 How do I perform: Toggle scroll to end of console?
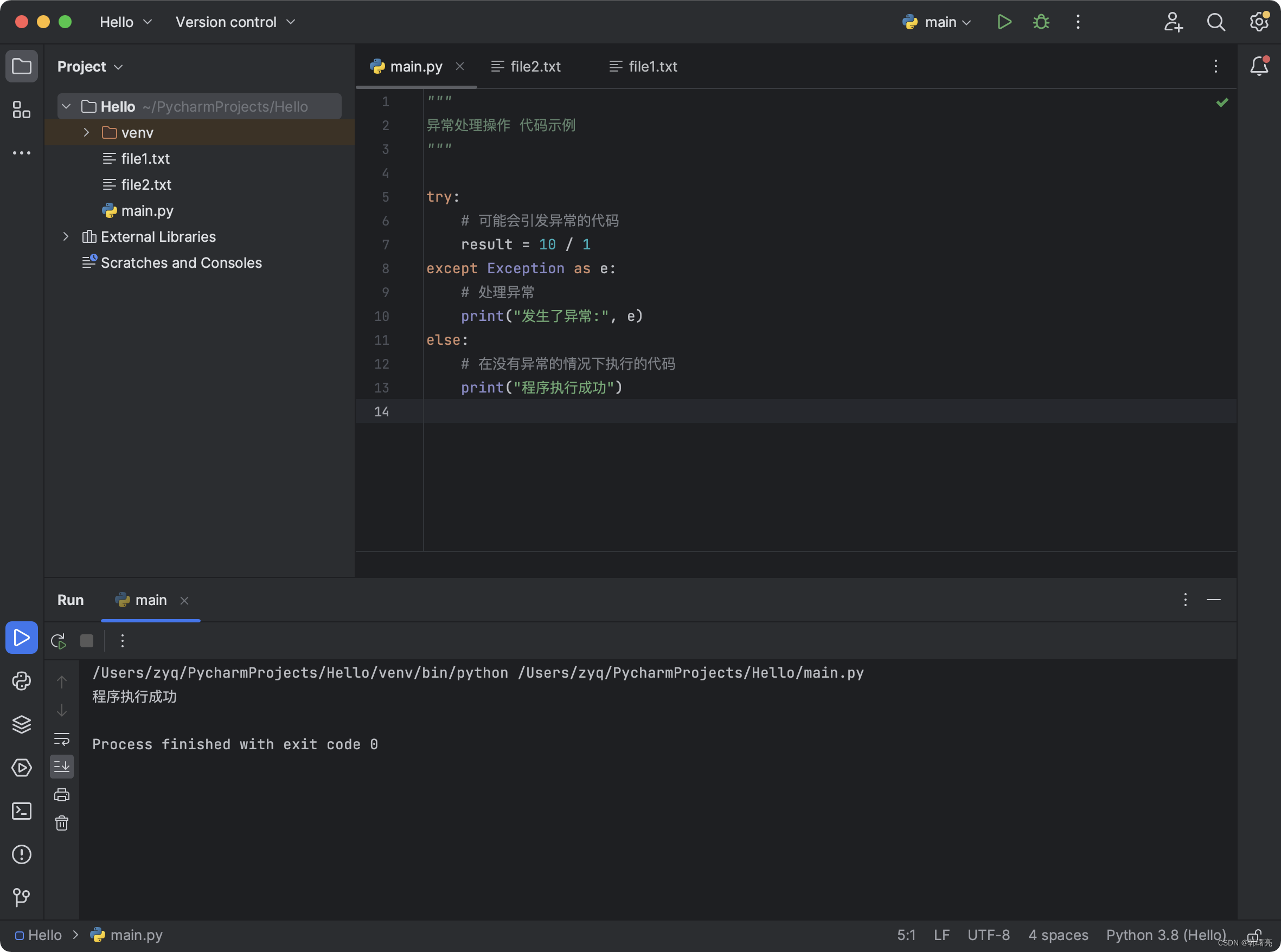point(62,767)
